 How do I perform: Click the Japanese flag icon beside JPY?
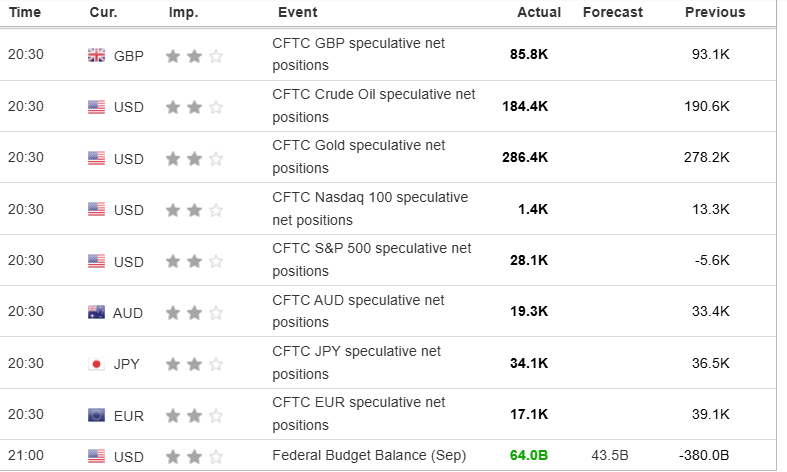pos(96,364)
